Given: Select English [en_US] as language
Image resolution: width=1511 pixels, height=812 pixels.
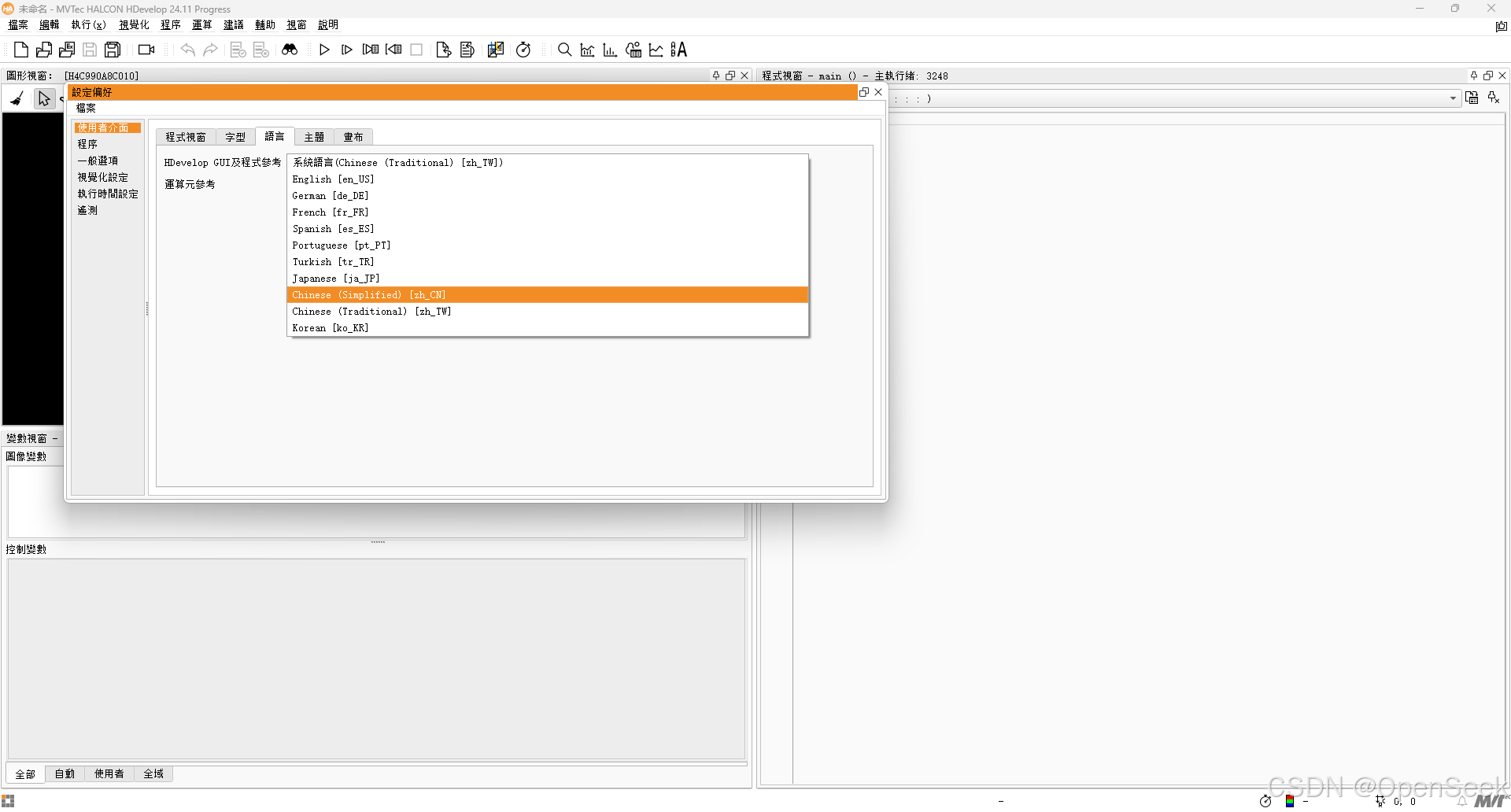Looking at the screenshot, I should (x=333, y=179).
